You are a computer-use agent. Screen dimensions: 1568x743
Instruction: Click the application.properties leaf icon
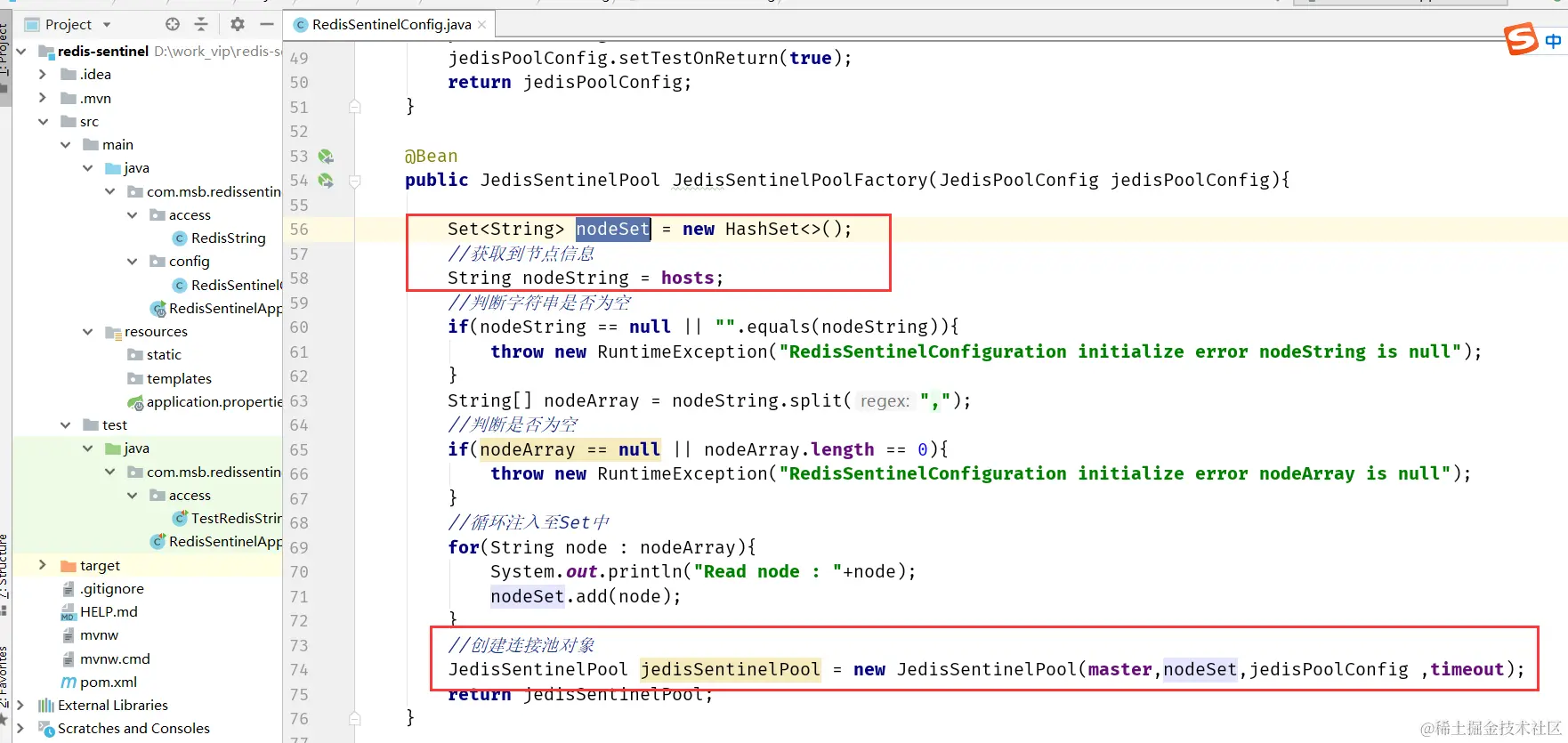coord(135,402)
